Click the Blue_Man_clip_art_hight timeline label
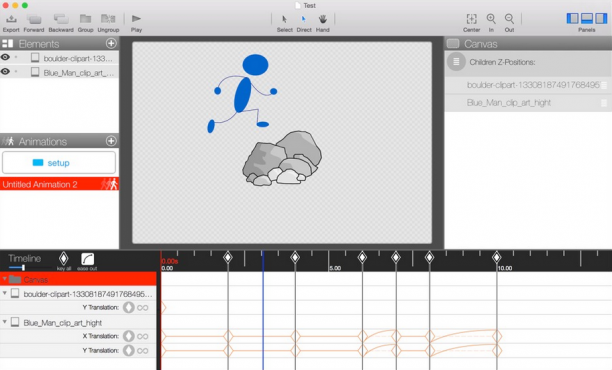 (62, 323)
